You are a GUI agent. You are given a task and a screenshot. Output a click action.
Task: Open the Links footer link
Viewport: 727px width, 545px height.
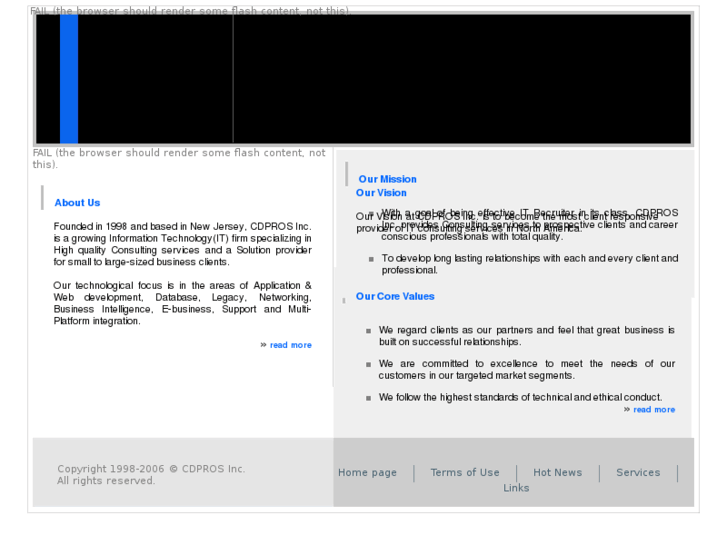[516, 488]
